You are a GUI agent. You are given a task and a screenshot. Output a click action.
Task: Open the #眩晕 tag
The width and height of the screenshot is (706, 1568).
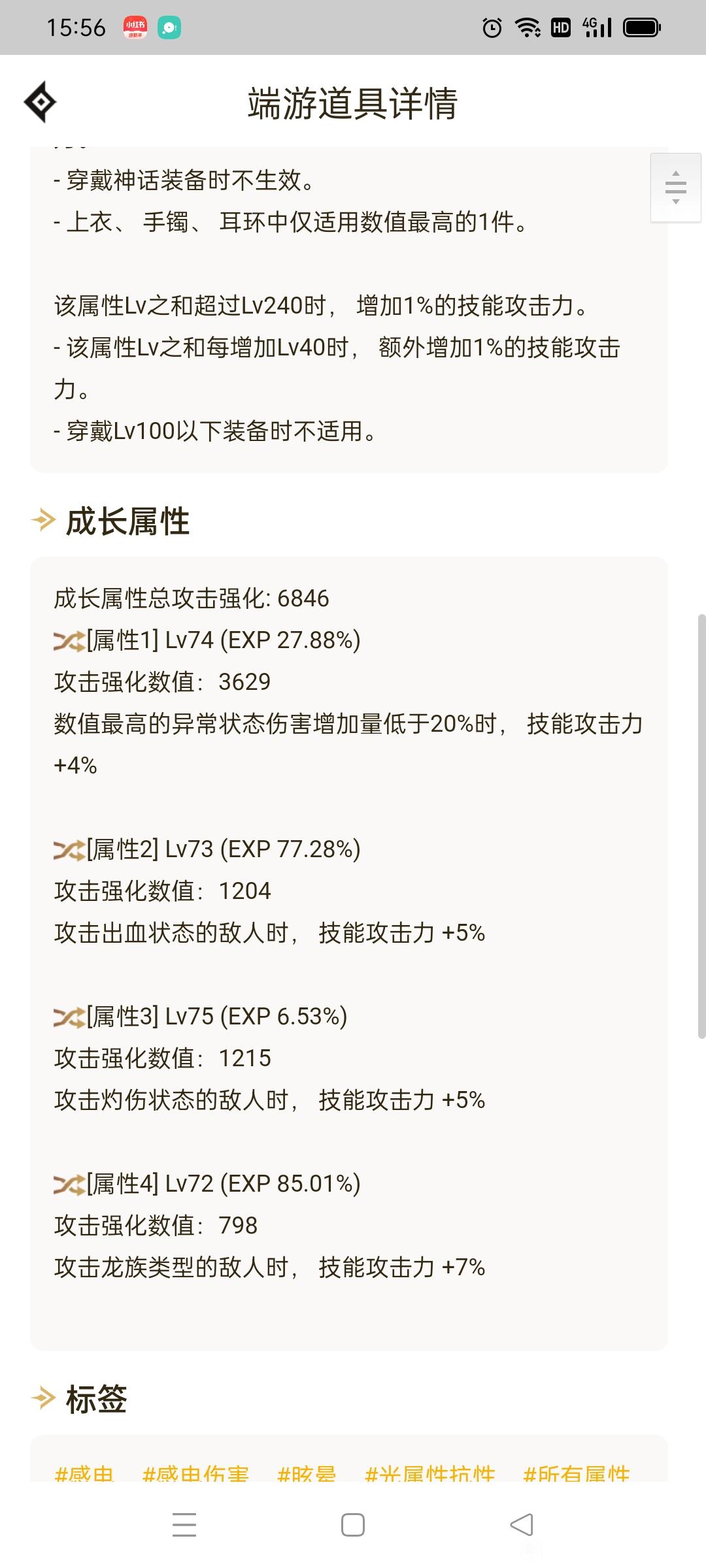307,1473
